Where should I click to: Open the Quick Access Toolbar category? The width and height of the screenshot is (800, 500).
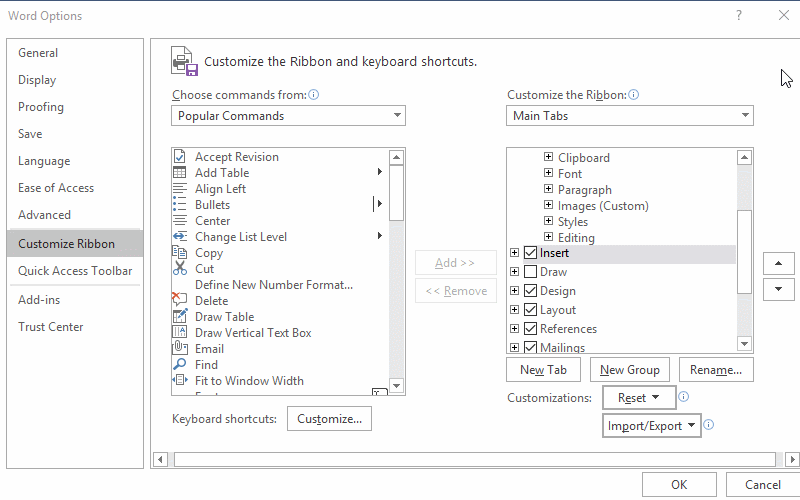(75, 270)
